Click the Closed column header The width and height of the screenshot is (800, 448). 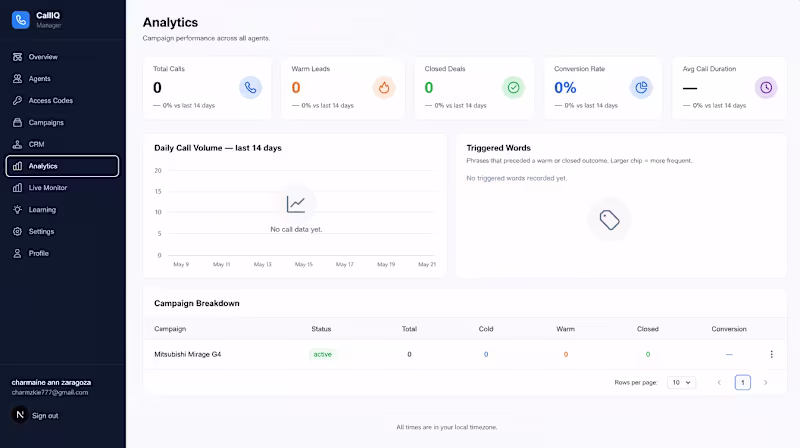click(647, 329)
